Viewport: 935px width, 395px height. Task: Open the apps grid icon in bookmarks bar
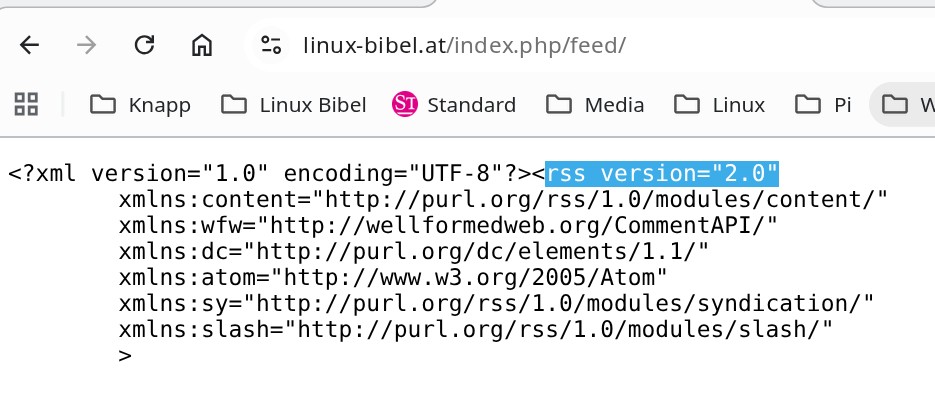click(26, 104)
